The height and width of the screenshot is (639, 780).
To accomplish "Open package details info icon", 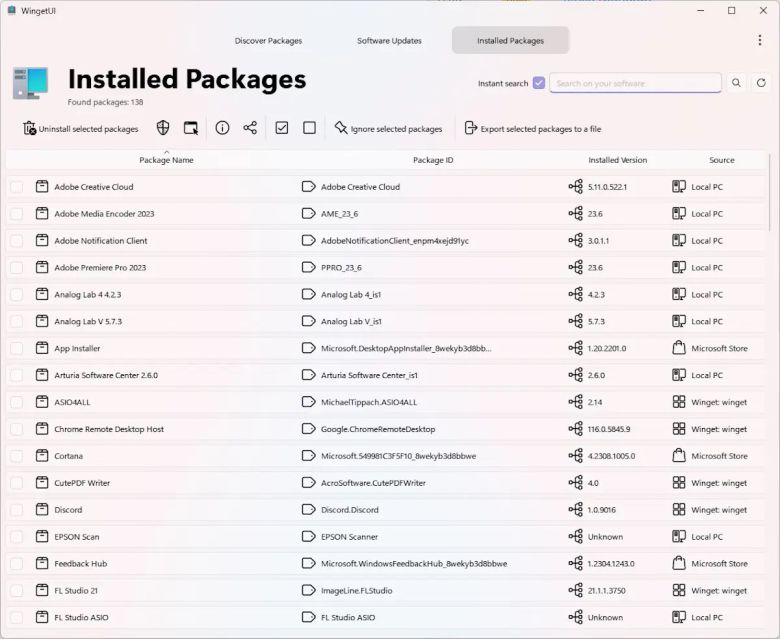I will tap(222, 128).
